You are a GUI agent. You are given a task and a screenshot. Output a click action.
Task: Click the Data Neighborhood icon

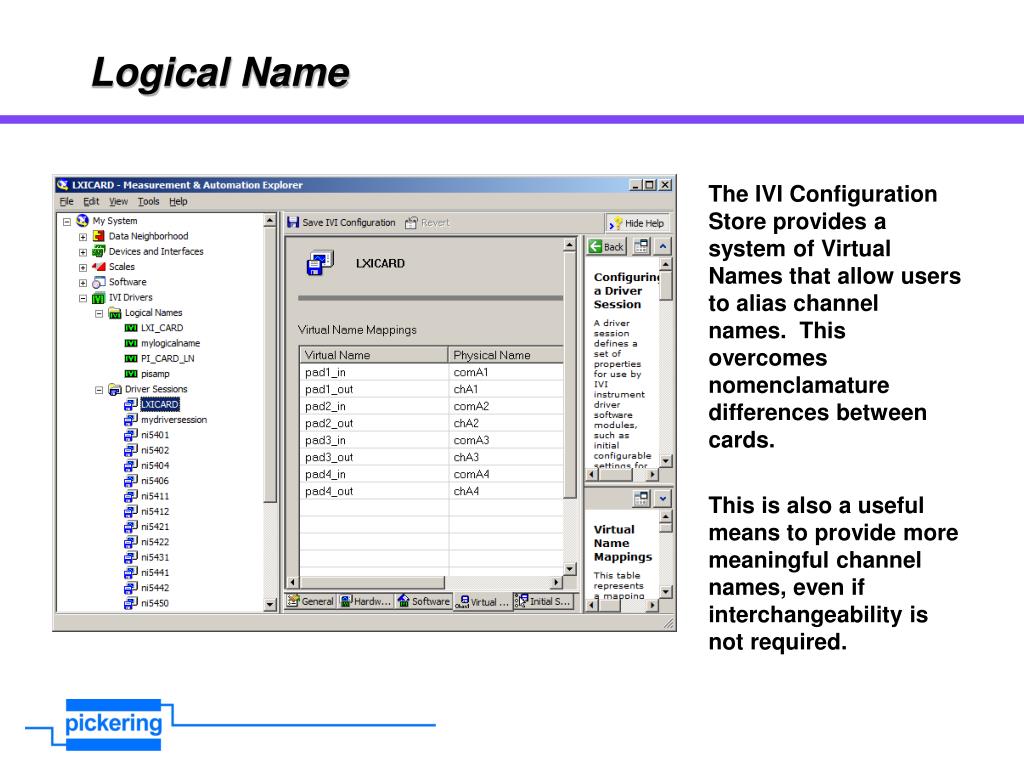coord(99,236)
